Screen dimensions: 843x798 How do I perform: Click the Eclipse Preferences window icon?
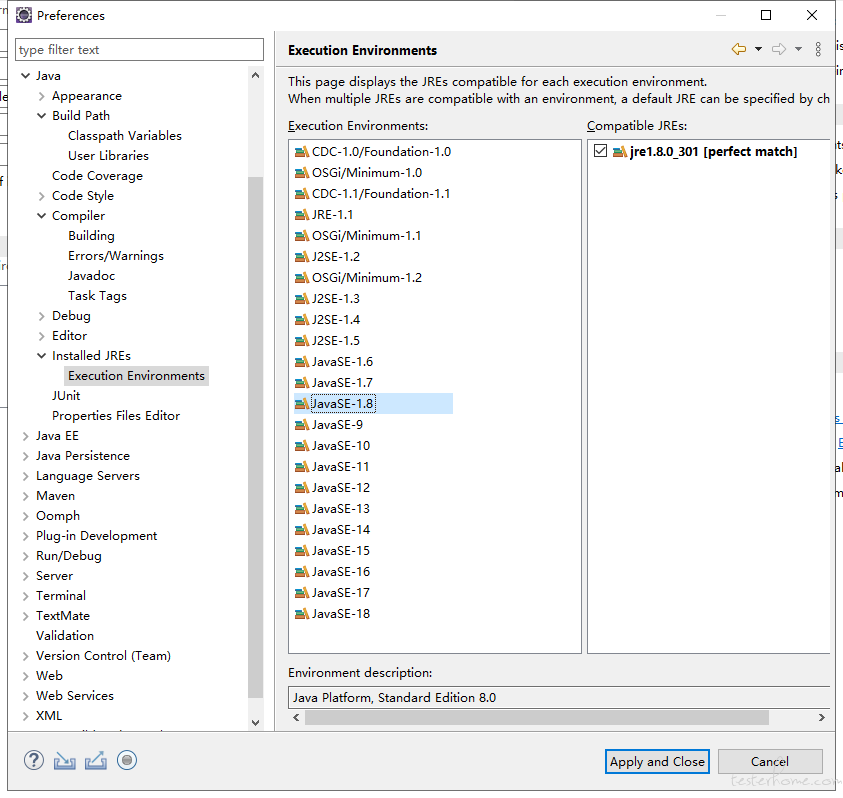[x=24, y=16]
